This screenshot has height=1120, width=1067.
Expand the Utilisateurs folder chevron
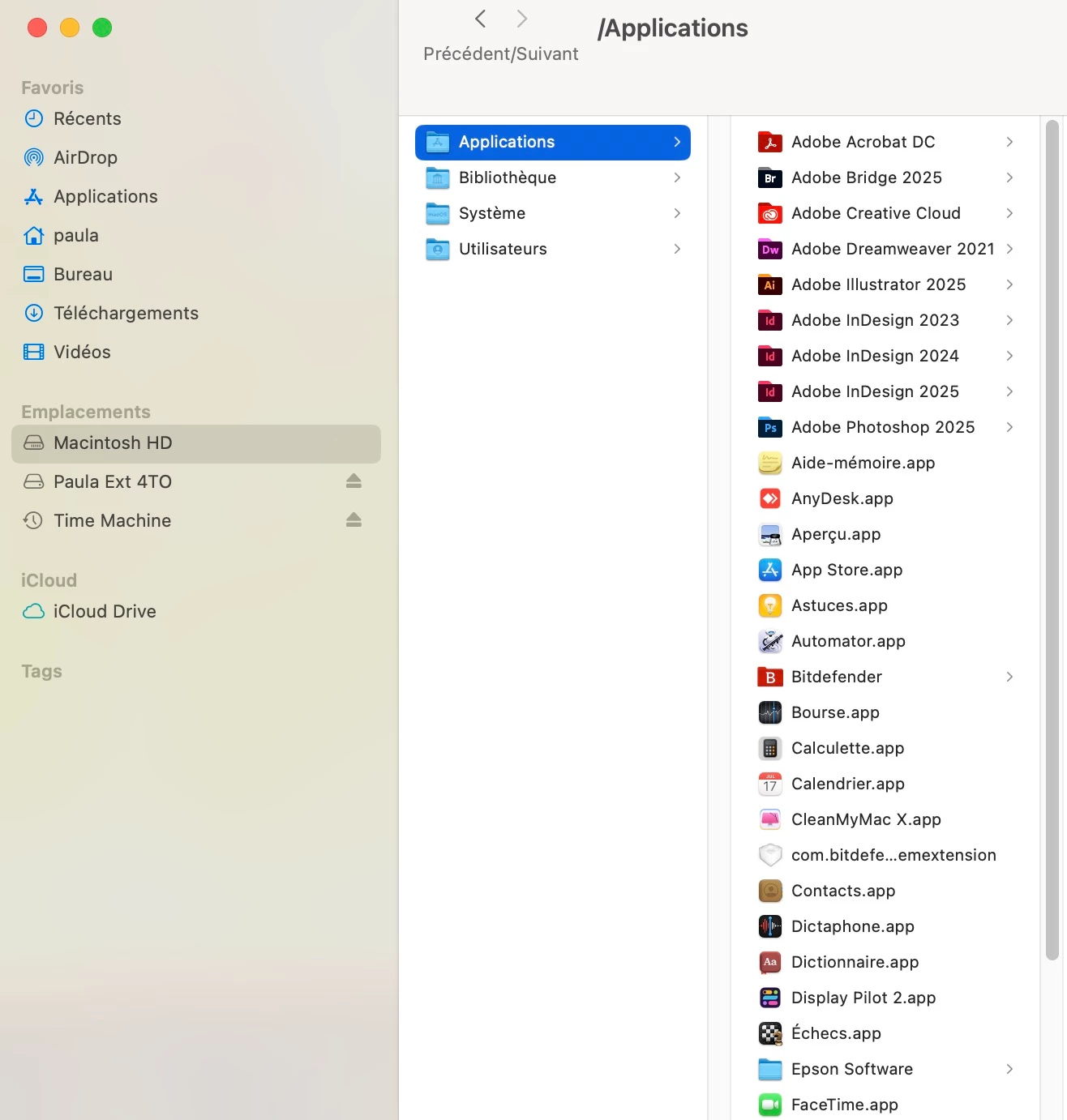pos(677,249)
